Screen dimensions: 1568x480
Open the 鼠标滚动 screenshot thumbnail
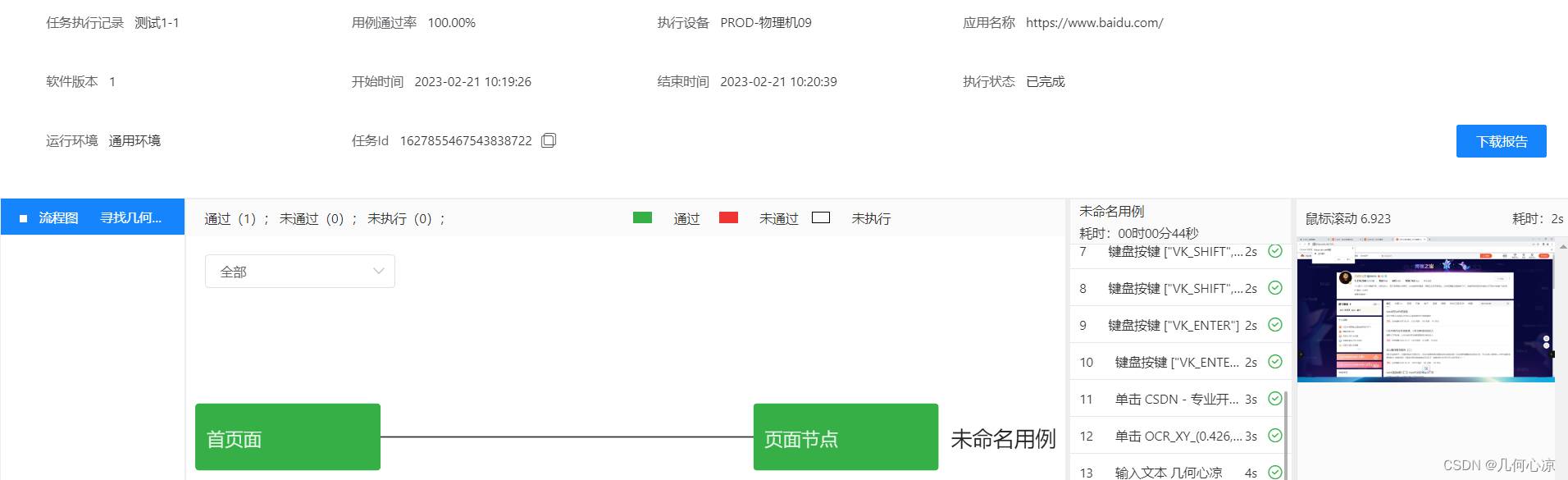pyautogui.click(x=1425, y=310)
